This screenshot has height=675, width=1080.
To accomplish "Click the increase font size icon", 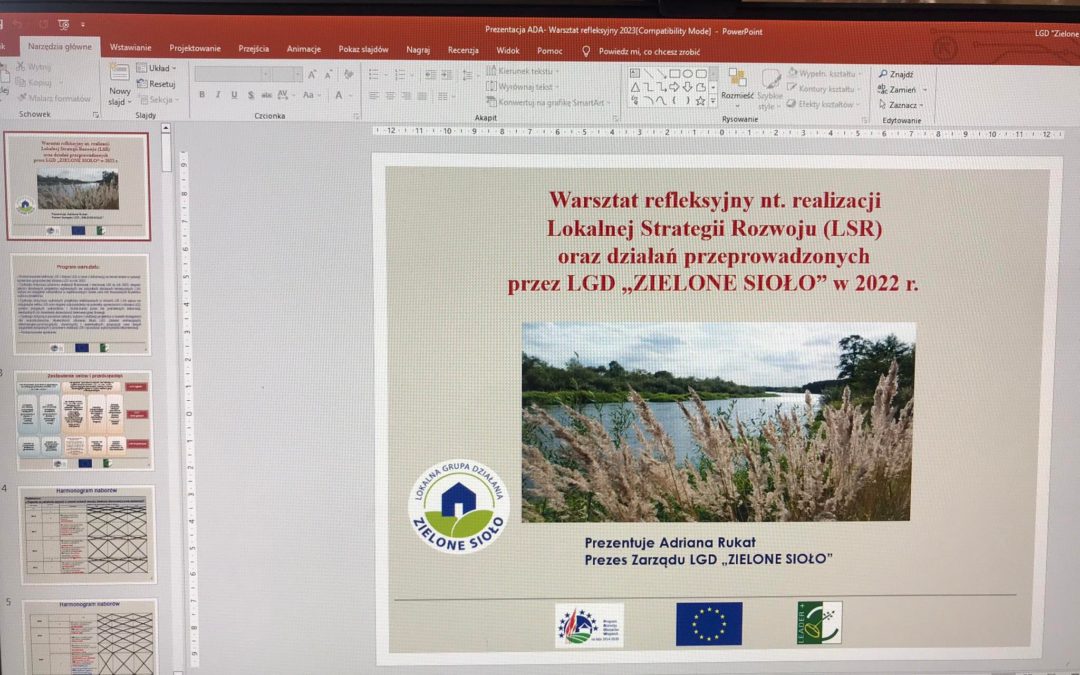I will pyautogui.click(x=312, y=74).
